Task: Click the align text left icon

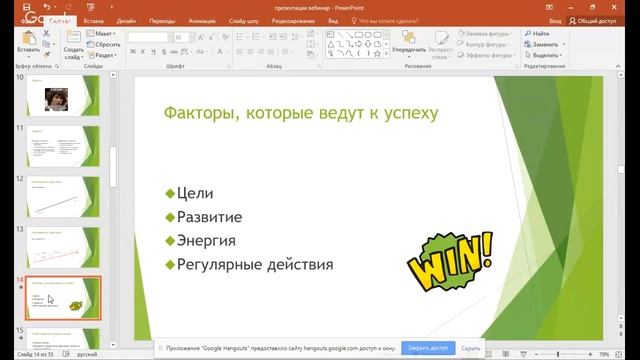Action: click(x=240, y=52)
